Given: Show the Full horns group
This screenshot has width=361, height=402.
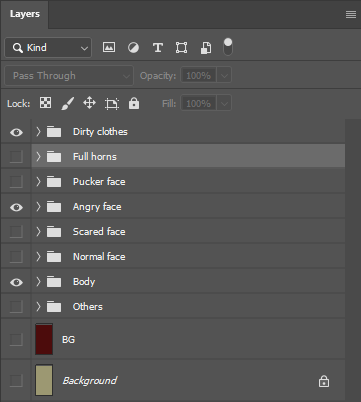Looking at the screenshot, I should click(16, 157).
